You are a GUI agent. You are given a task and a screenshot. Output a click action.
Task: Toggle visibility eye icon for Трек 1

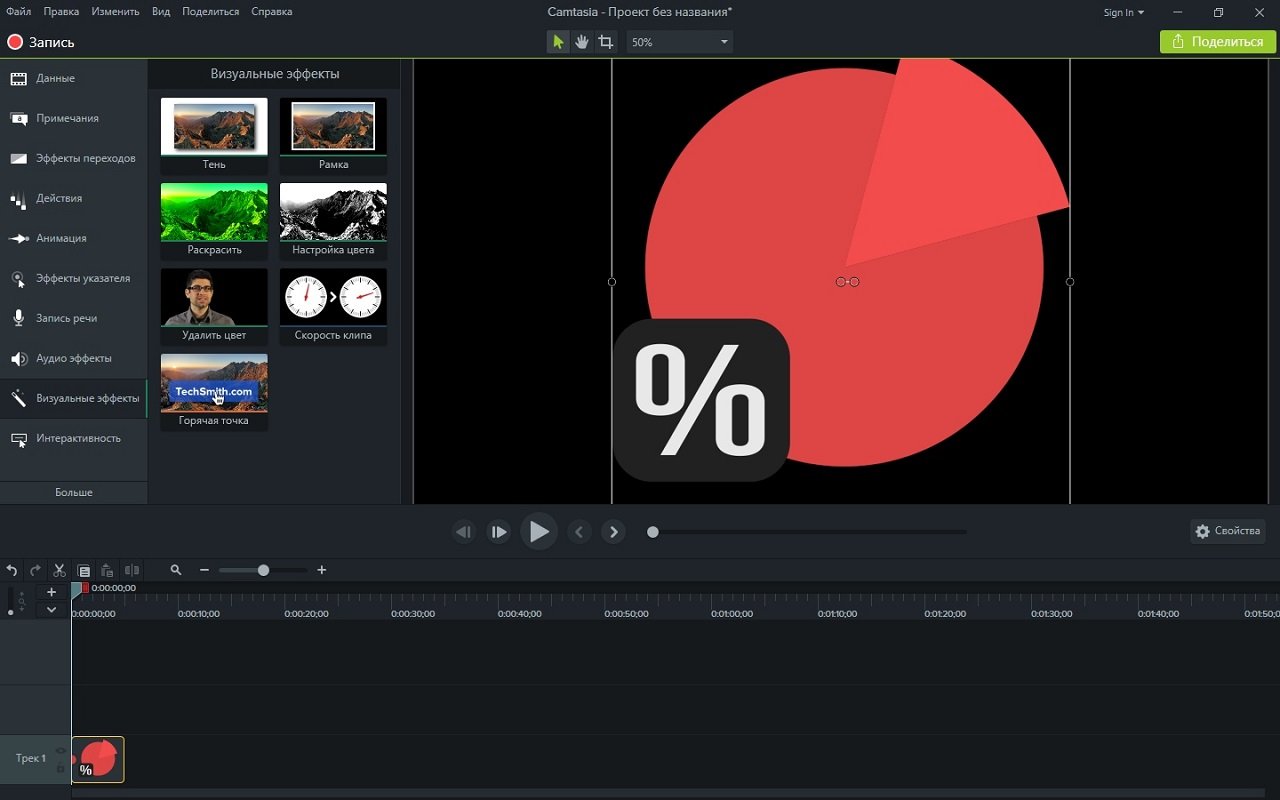[61, 751]
